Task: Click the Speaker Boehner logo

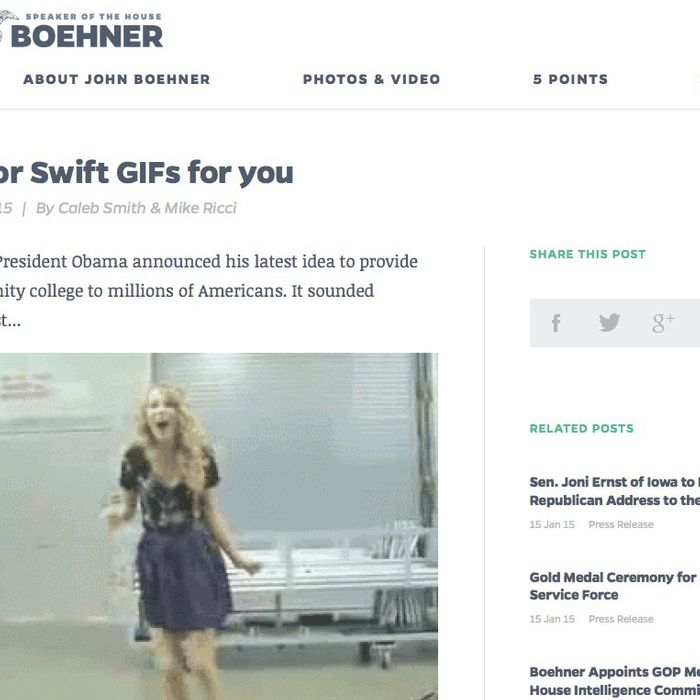Action: [x=81, y=30]
